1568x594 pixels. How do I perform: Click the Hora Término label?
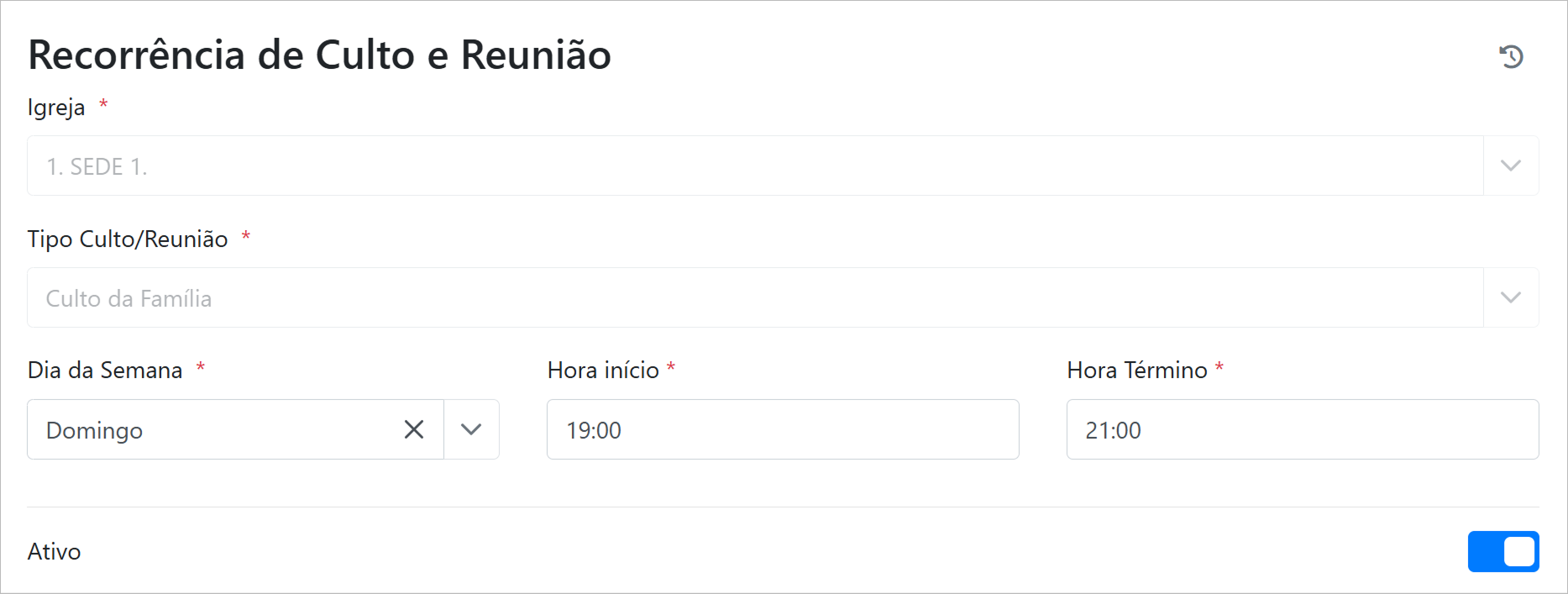click(1136, 371)
